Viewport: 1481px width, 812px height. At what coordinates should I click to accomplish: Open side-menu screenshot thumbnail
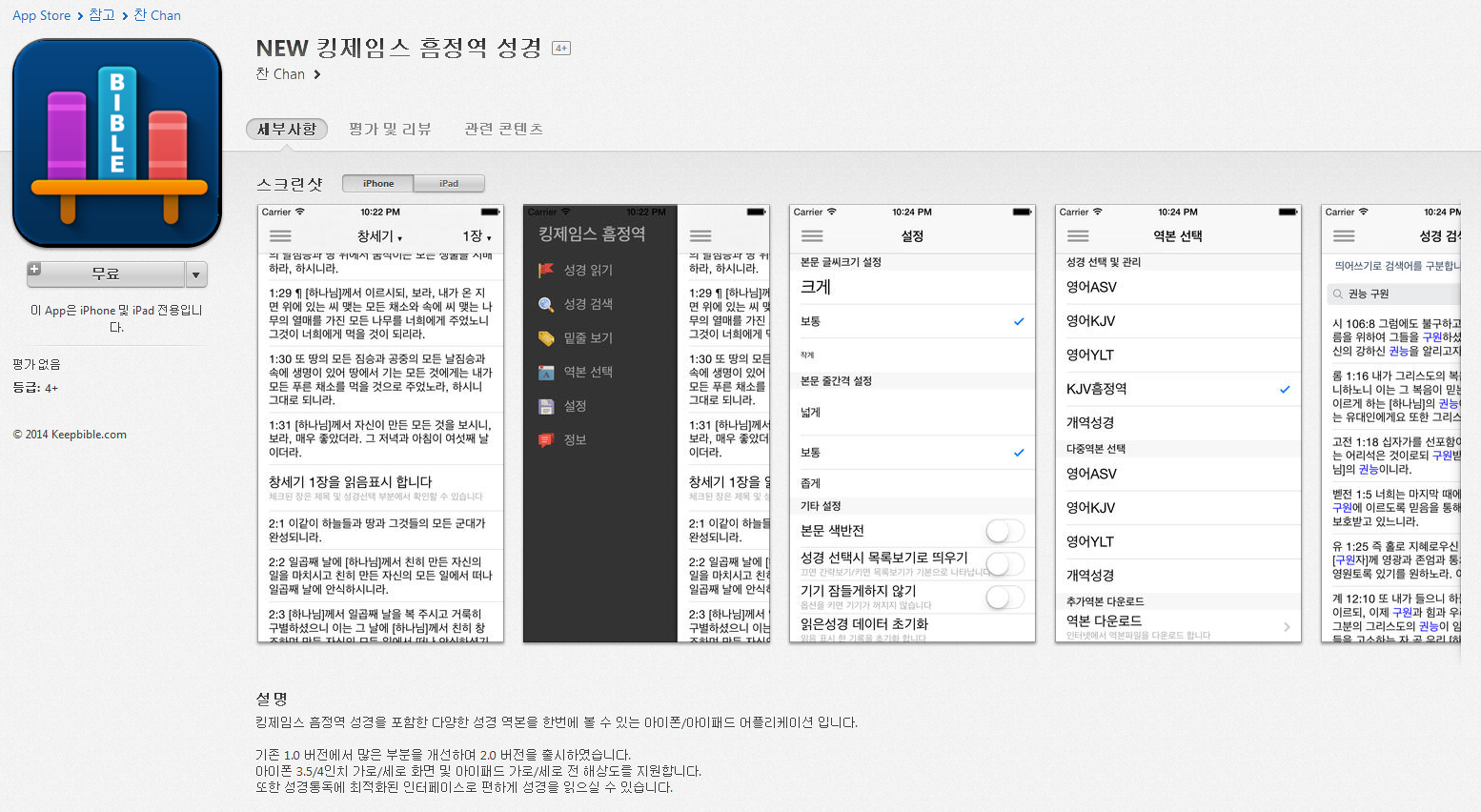click(646, 422)
